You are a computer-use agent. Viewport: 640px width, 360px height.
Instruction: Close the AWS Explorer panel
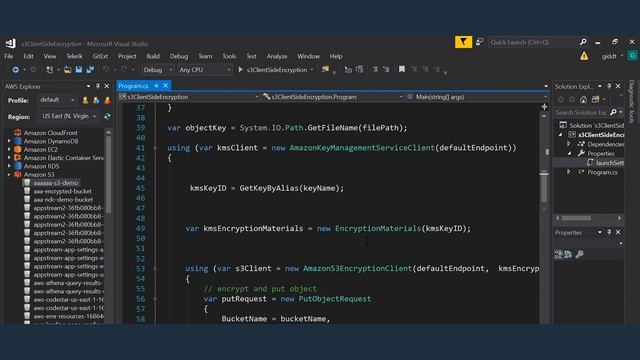(x=107, y=87)
